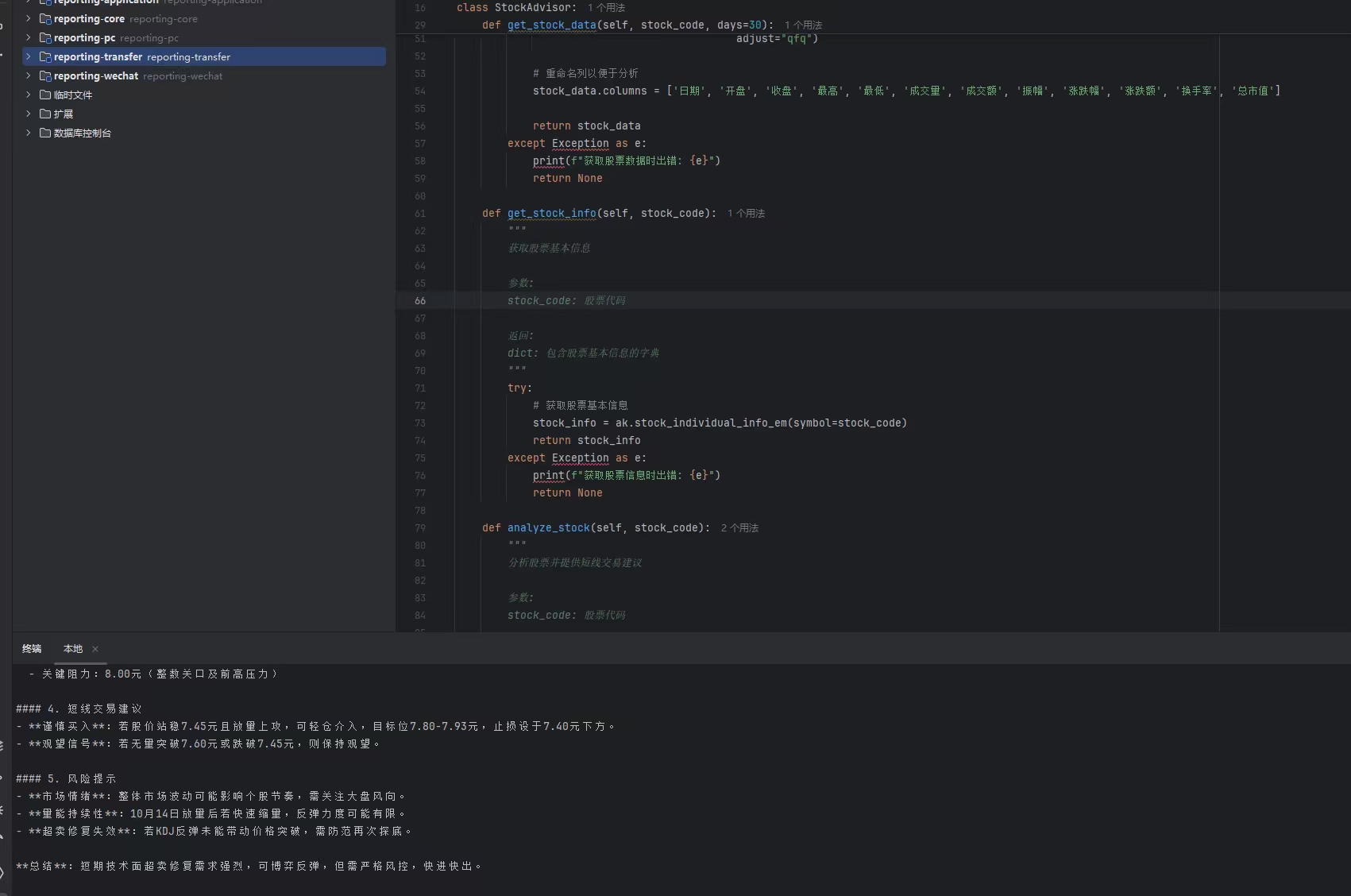The image size is (1351, 896).
Task: Click the **市场情绪** terminal line
Action: [x=210, y=797]
